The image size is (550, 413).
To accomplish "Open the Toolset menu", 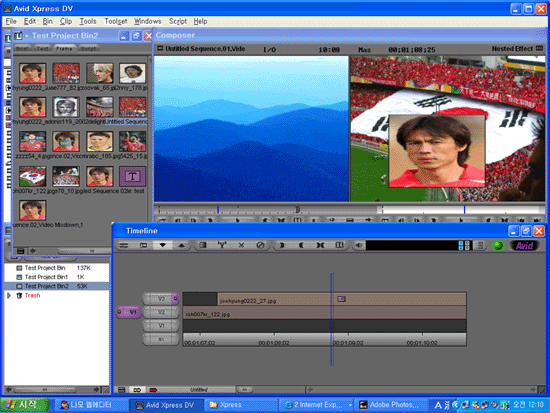I will pyautogui.click(x=116, y=21).
